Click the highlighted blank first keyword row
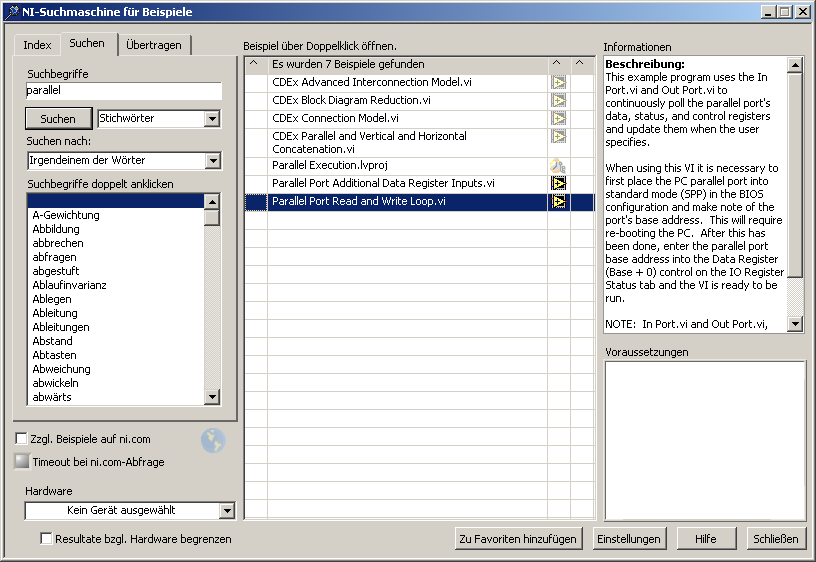This screenshot has width=816, height=562. coord(116,201)
